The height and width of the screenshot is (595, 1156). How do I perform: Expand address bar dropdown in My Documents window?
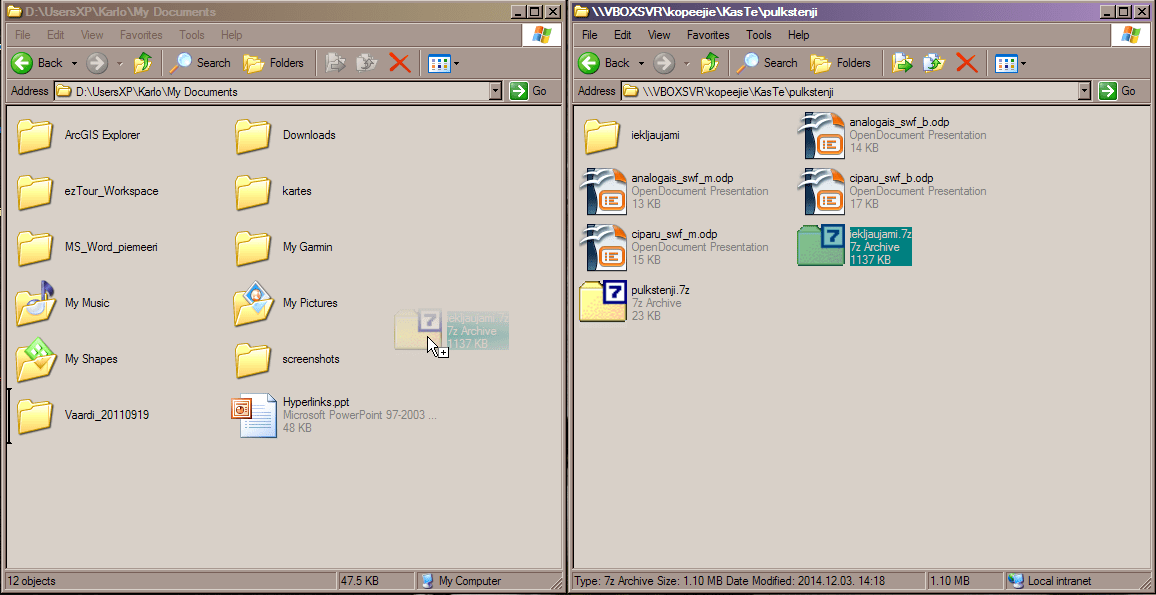(495, 91)
